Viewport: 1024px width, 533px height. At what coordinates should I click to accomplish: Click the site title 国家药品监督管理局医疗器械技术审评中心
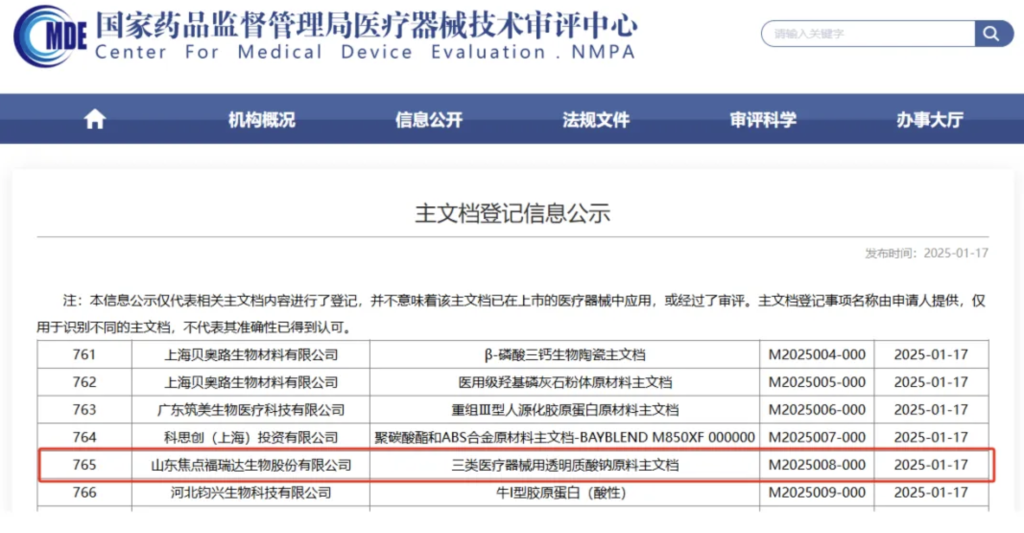[x=366, y=25]
